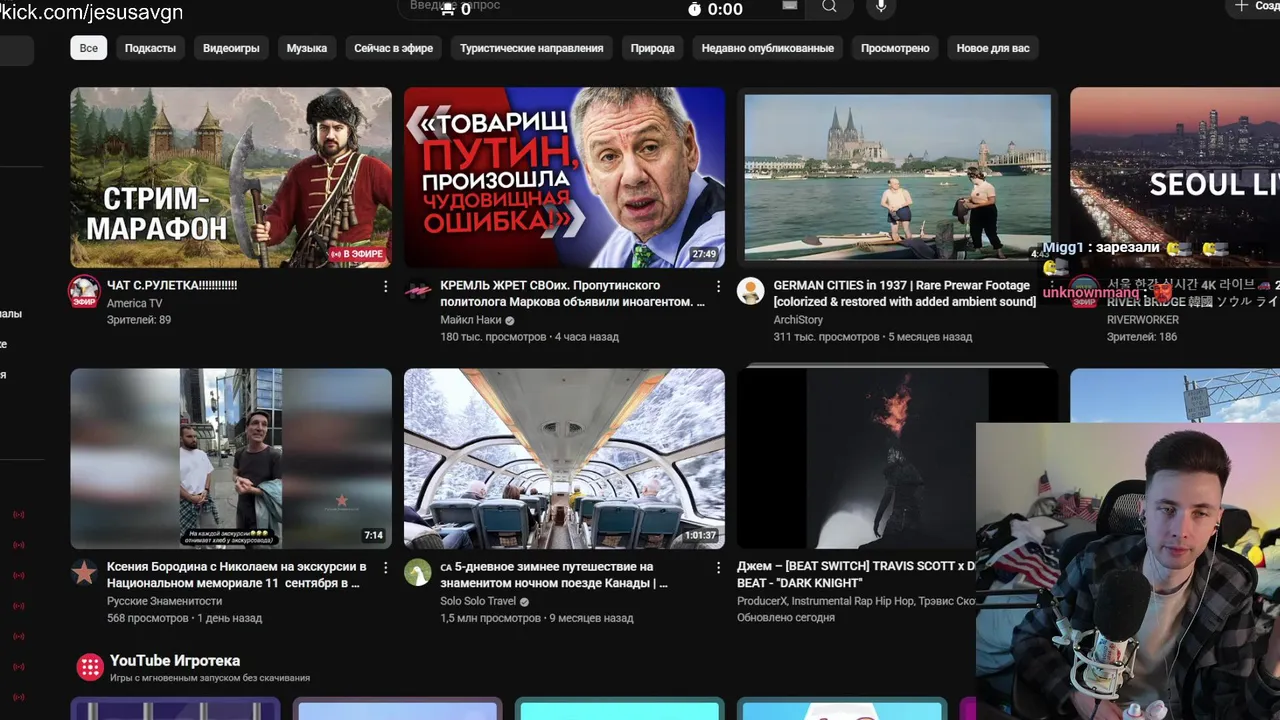Open the German Cities 1937 thumbnail
The width and height of the screenshot is (1280, 720).
(897, 177)
